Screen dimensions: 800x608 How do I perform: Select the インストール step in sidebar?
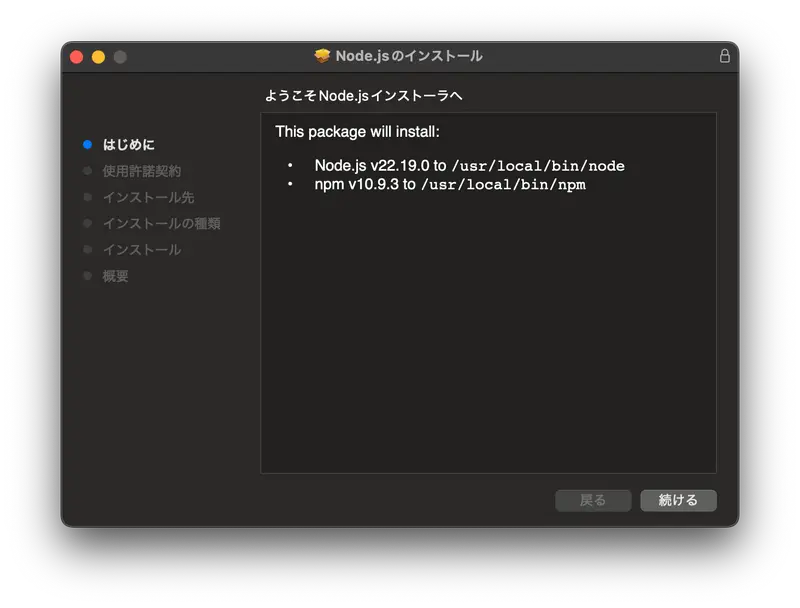pyautogui.click(x=142, y=250)
